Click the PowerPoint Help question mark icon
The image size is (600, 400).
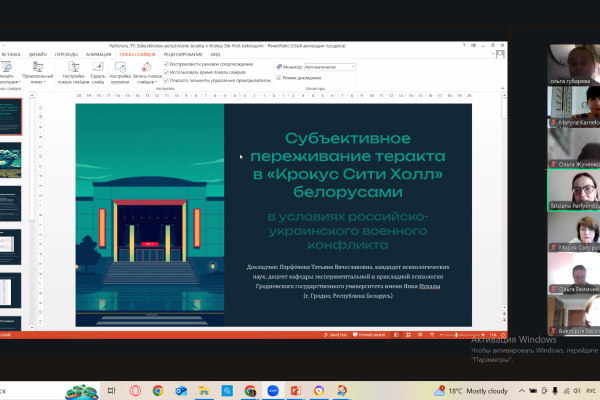pos(464,45)
